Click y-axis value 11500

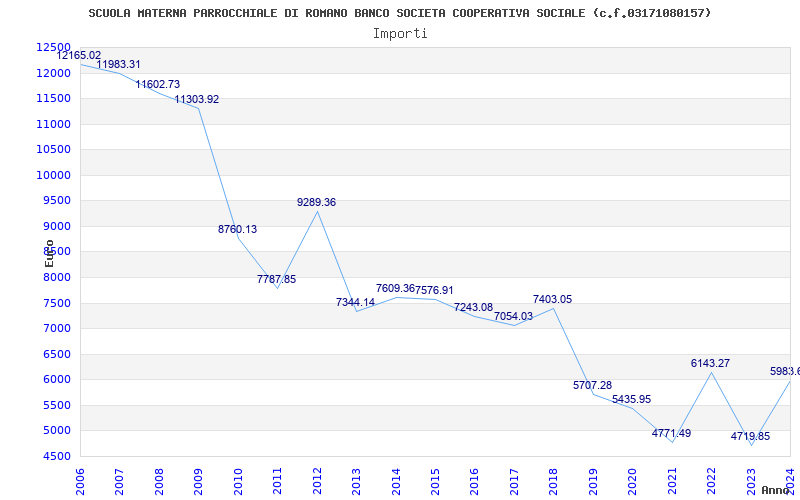(x=53, y=98)
